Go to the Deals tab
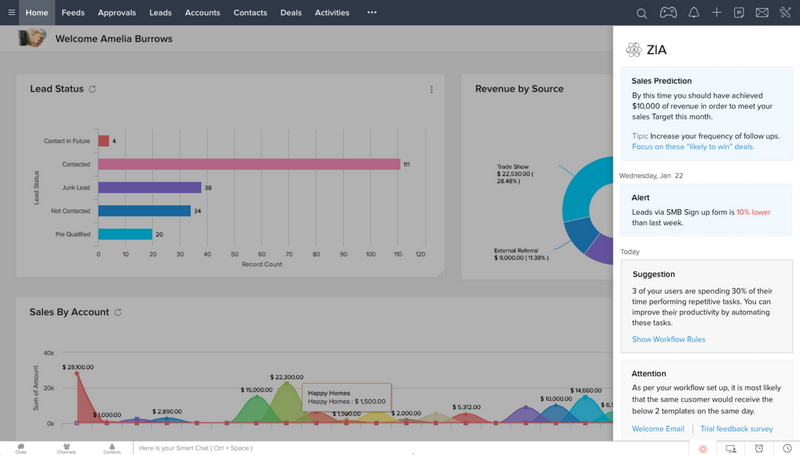This screenshot has width=800, height=455. click(291, 13)
